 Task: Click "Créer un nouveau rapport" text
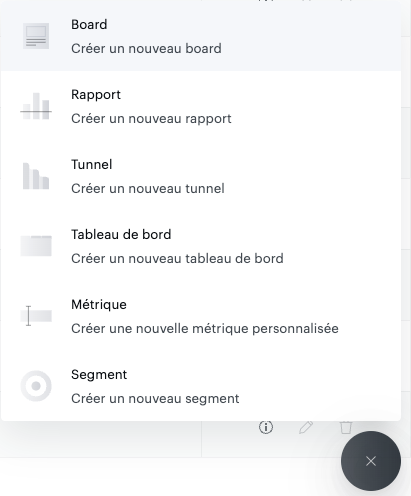[151, 119]
